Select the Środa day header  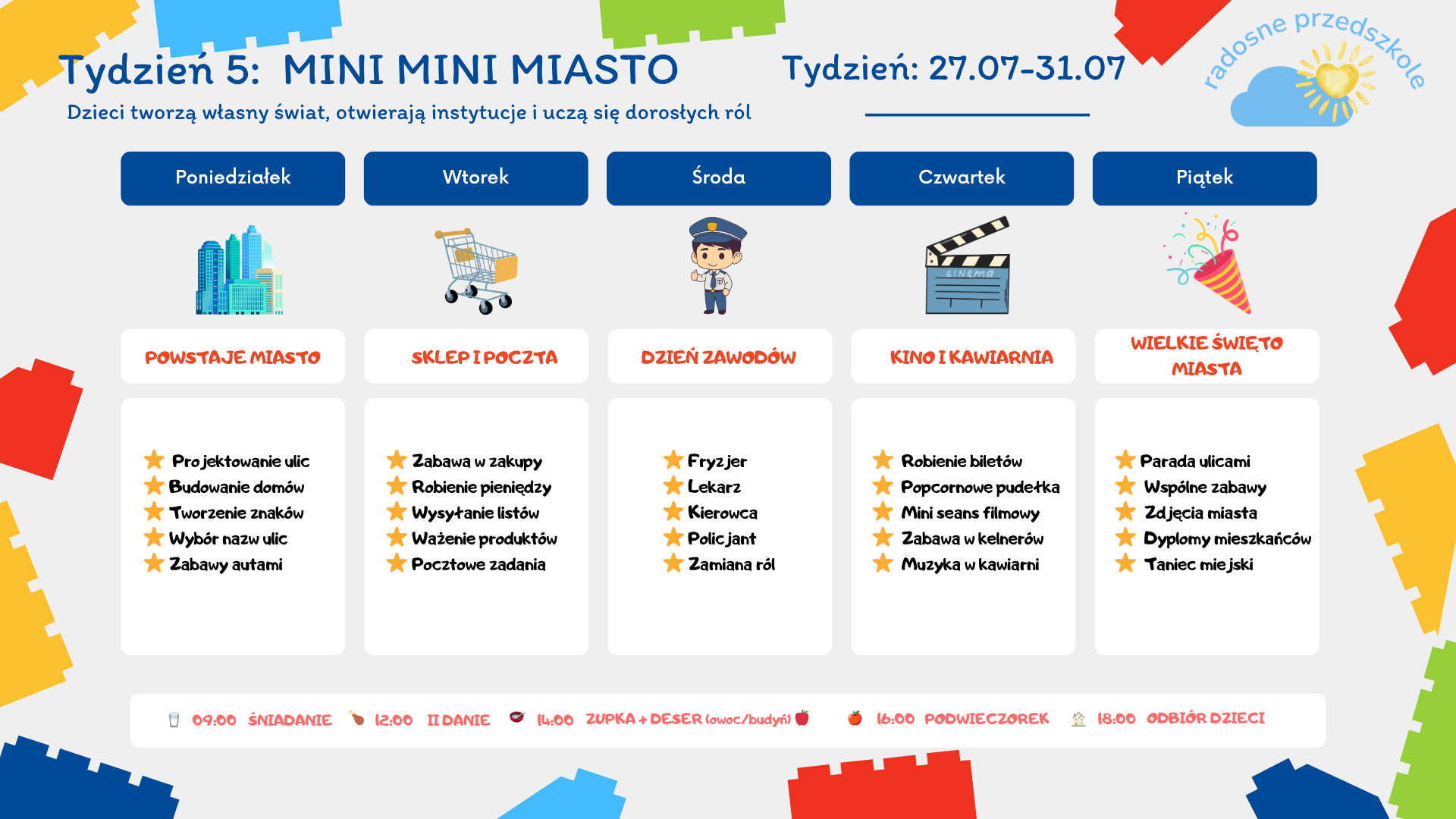718,178
